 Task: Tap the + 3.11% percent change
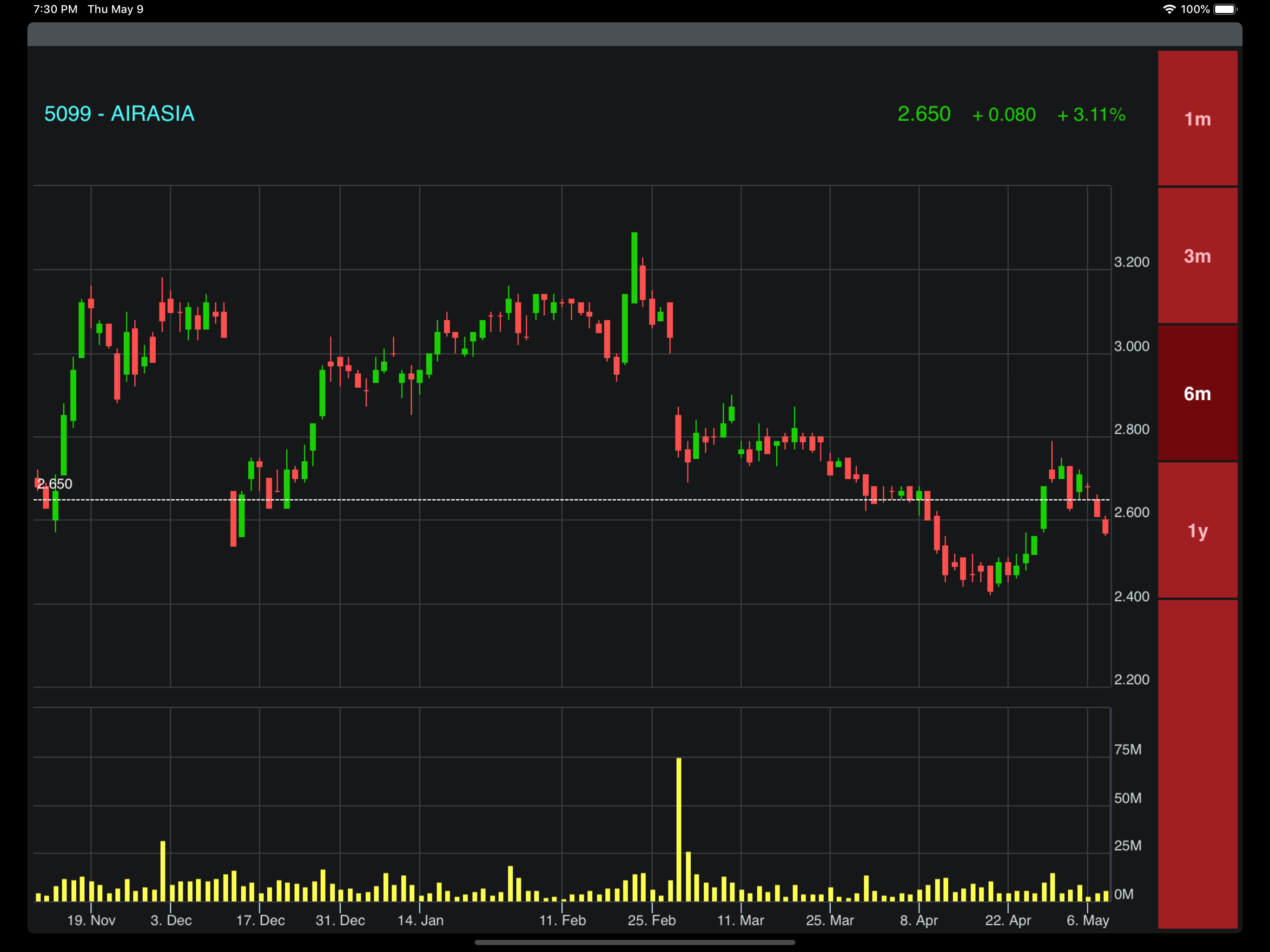1091,115
